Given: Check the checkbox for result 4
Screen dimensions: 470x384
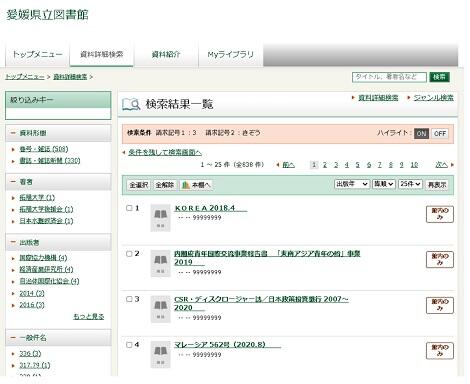Looking at the screenshot, I should [x=129, y=345].
